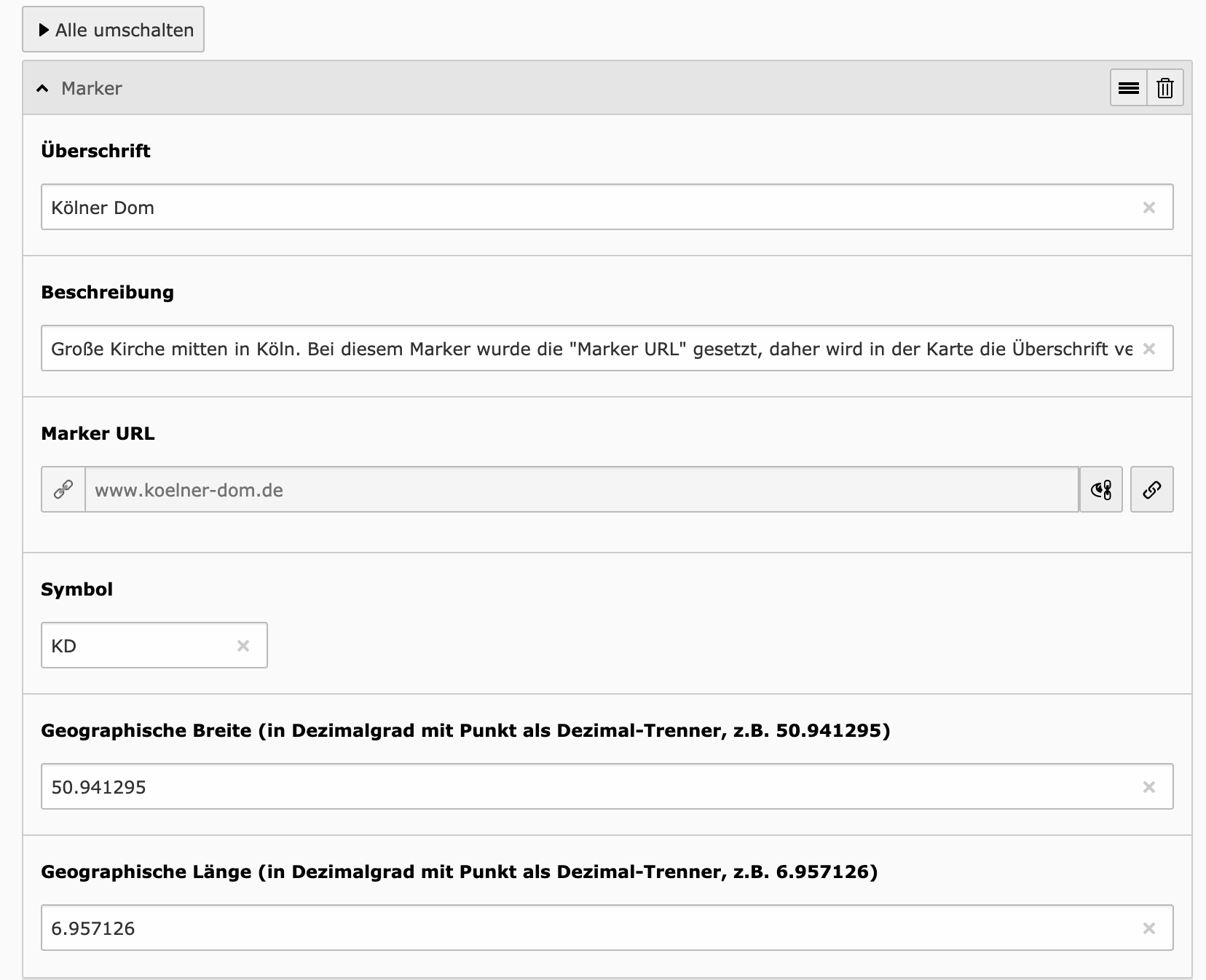
Task: Click the Marker URL field www.koelner-dom.de
Action: (x=581, y=489)
